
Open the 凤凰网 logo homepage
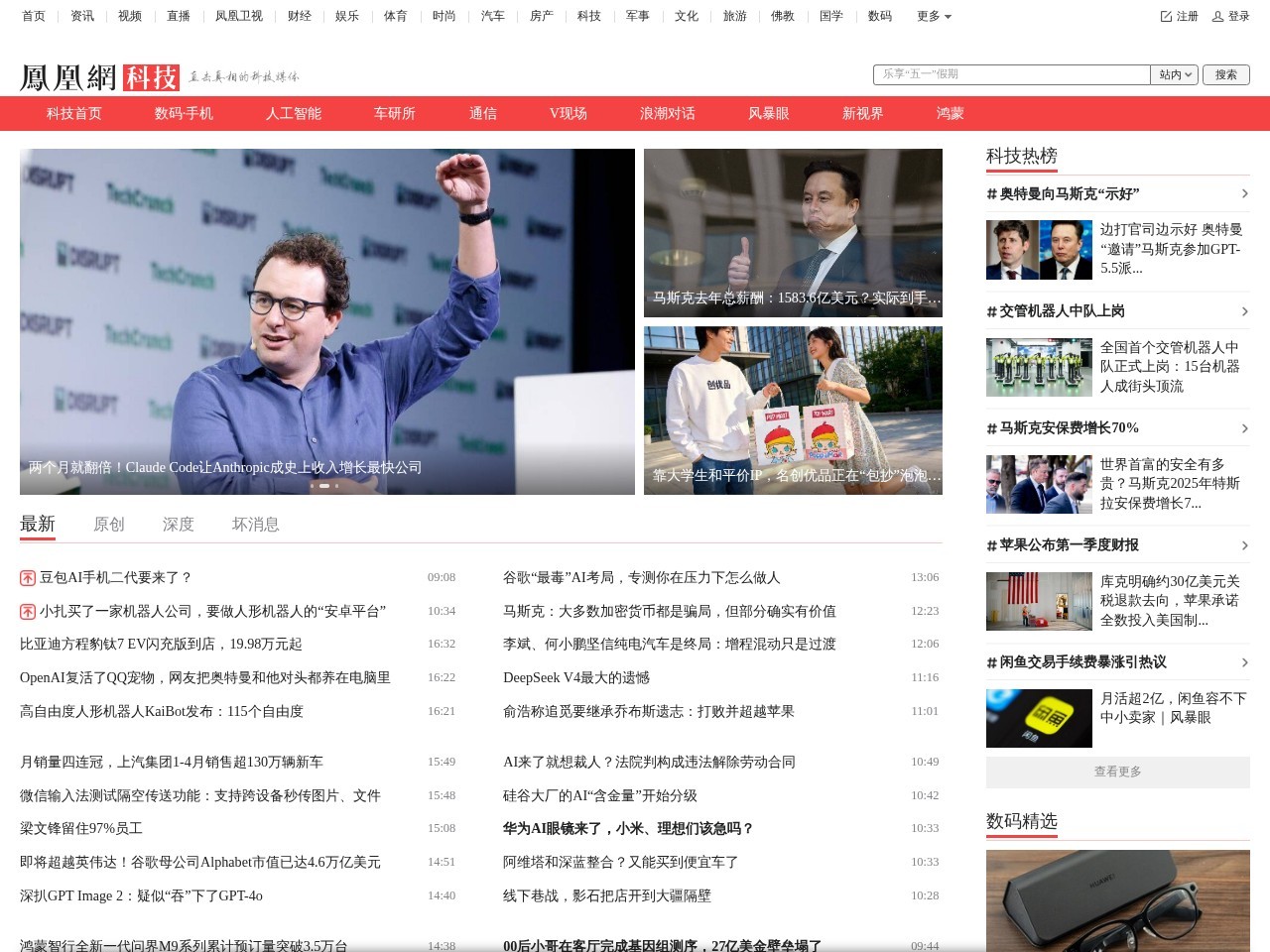(x=68, y=77)
